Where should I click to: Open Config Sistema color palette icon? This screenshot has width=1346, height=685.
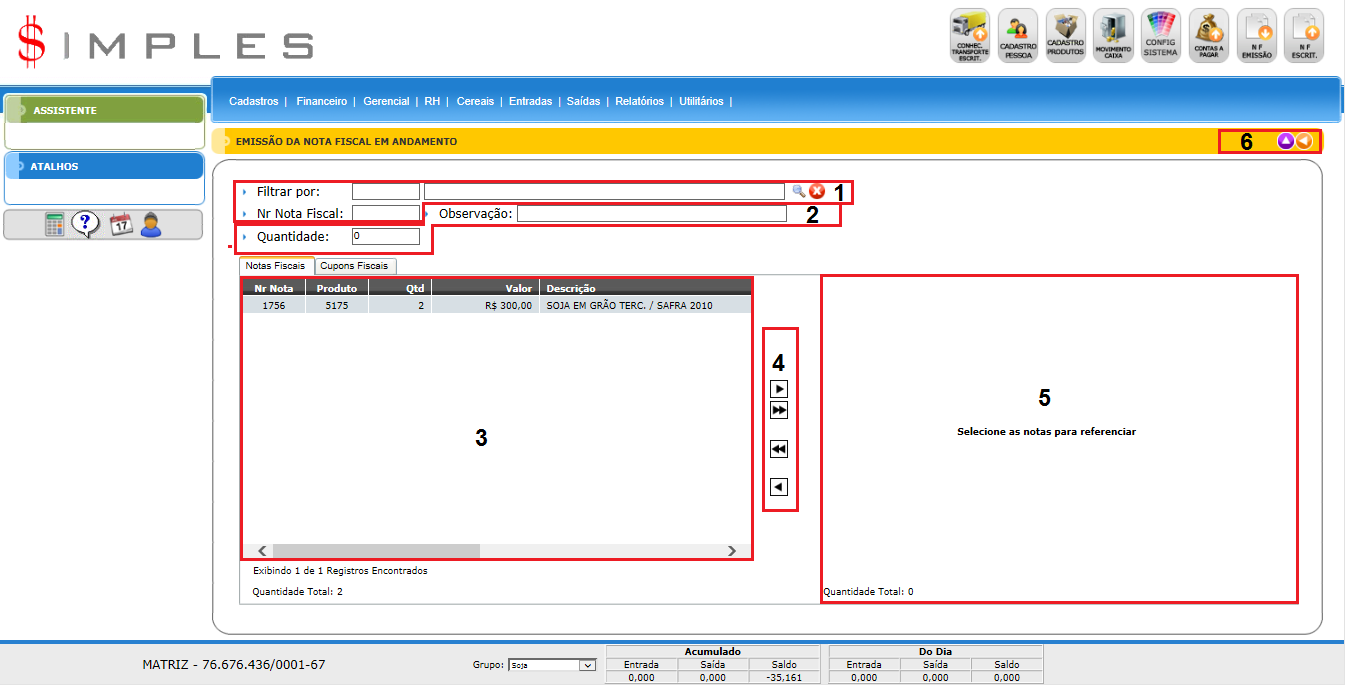click(x=1161, y=35)
